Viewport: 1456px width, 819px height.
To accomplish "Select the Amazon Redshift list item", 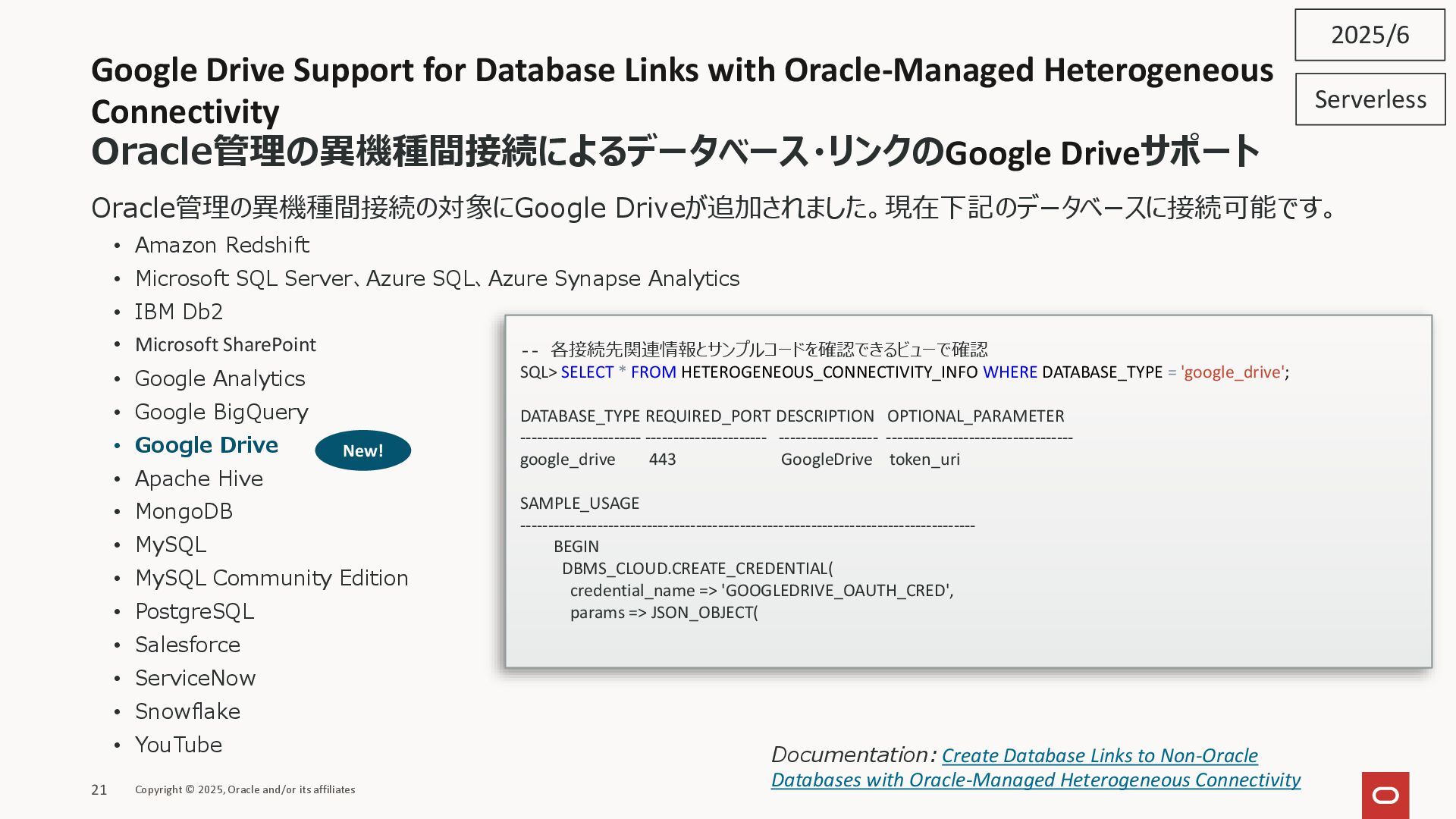I will pyautogui.click(x=221, y=245).
